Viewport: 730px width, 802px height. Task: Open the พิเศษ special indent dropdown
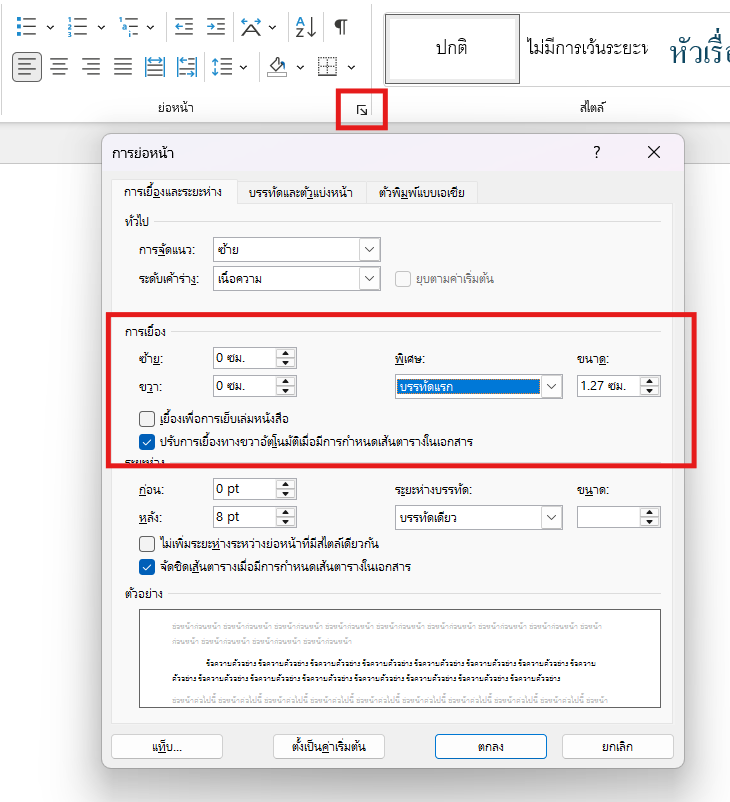click(x=479, y=387)
